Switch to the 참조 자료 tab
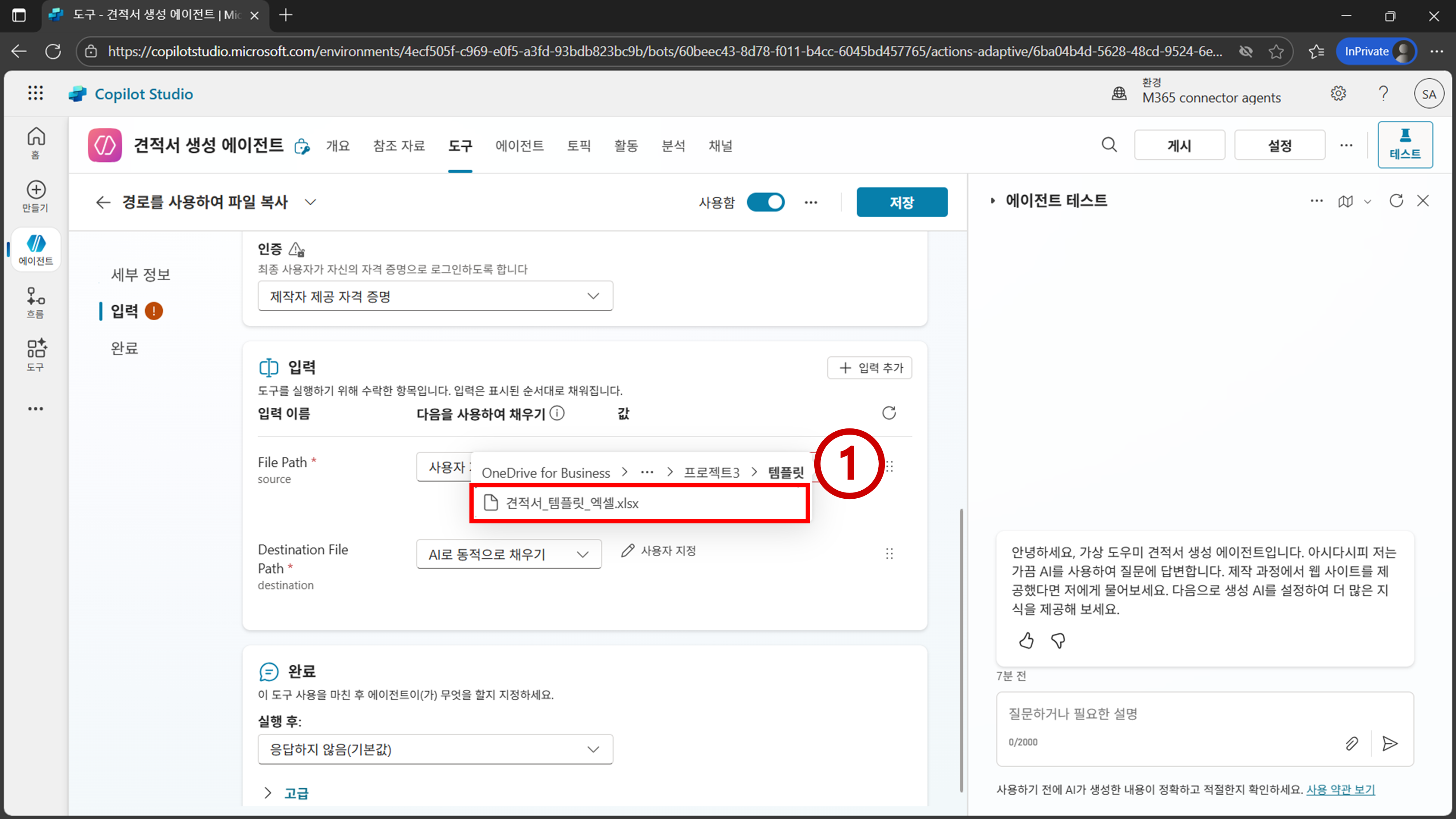 pos(399,146)
